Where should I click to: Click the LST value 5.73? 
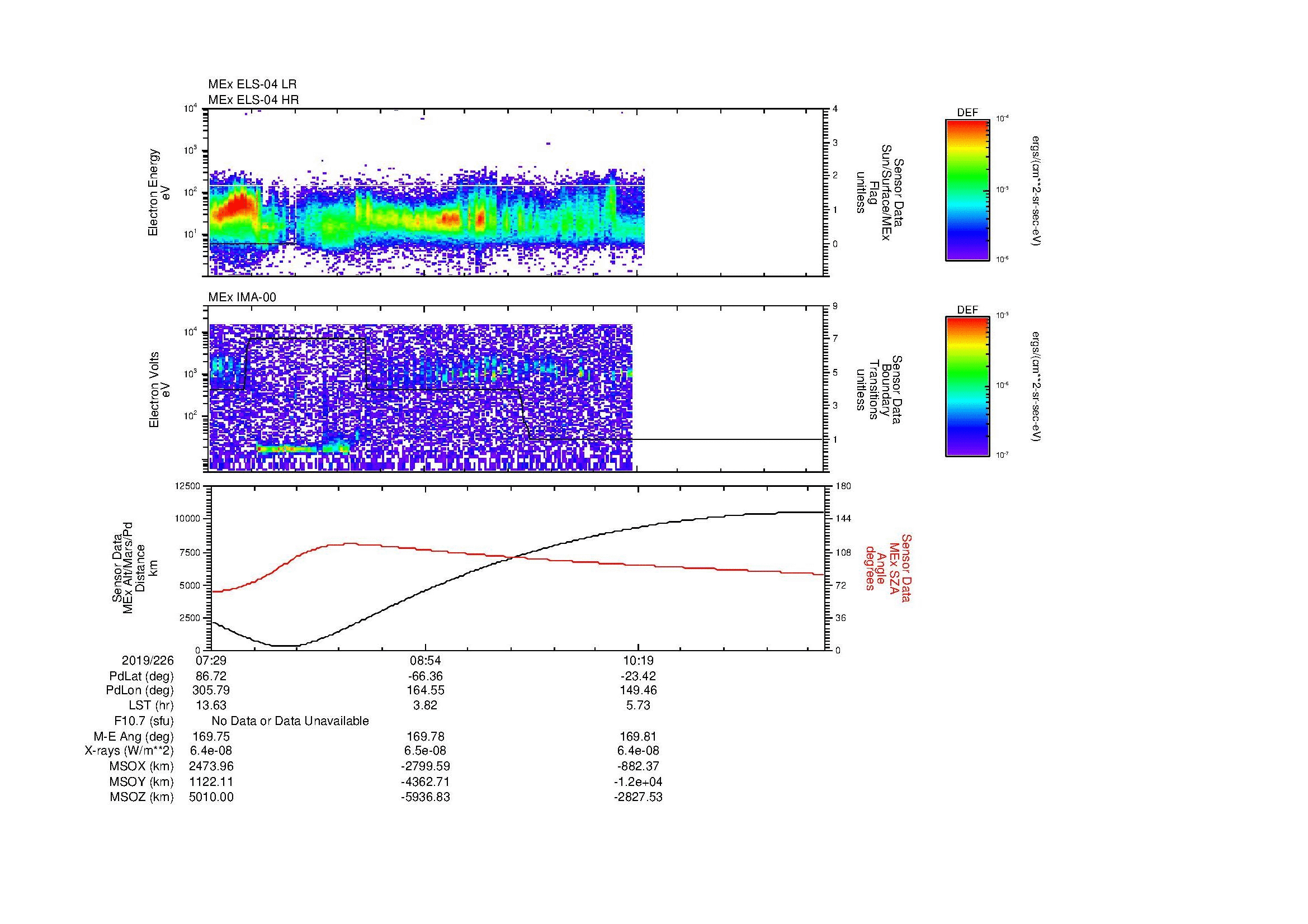638,705
